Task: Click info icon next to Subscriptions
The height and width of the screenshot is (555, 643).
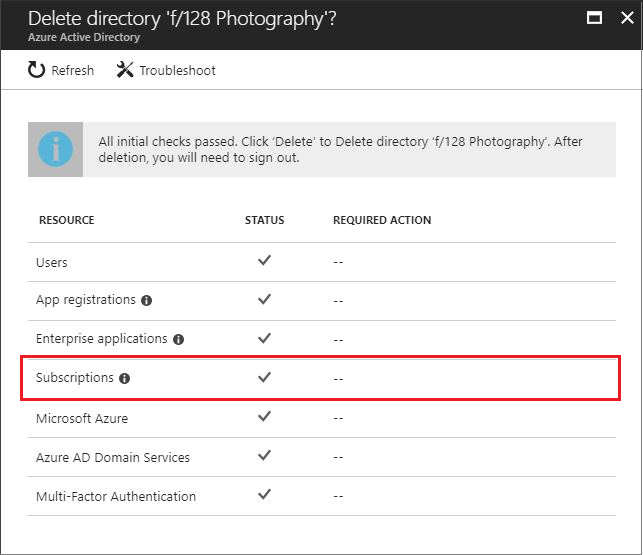Action: coord(124,379)
